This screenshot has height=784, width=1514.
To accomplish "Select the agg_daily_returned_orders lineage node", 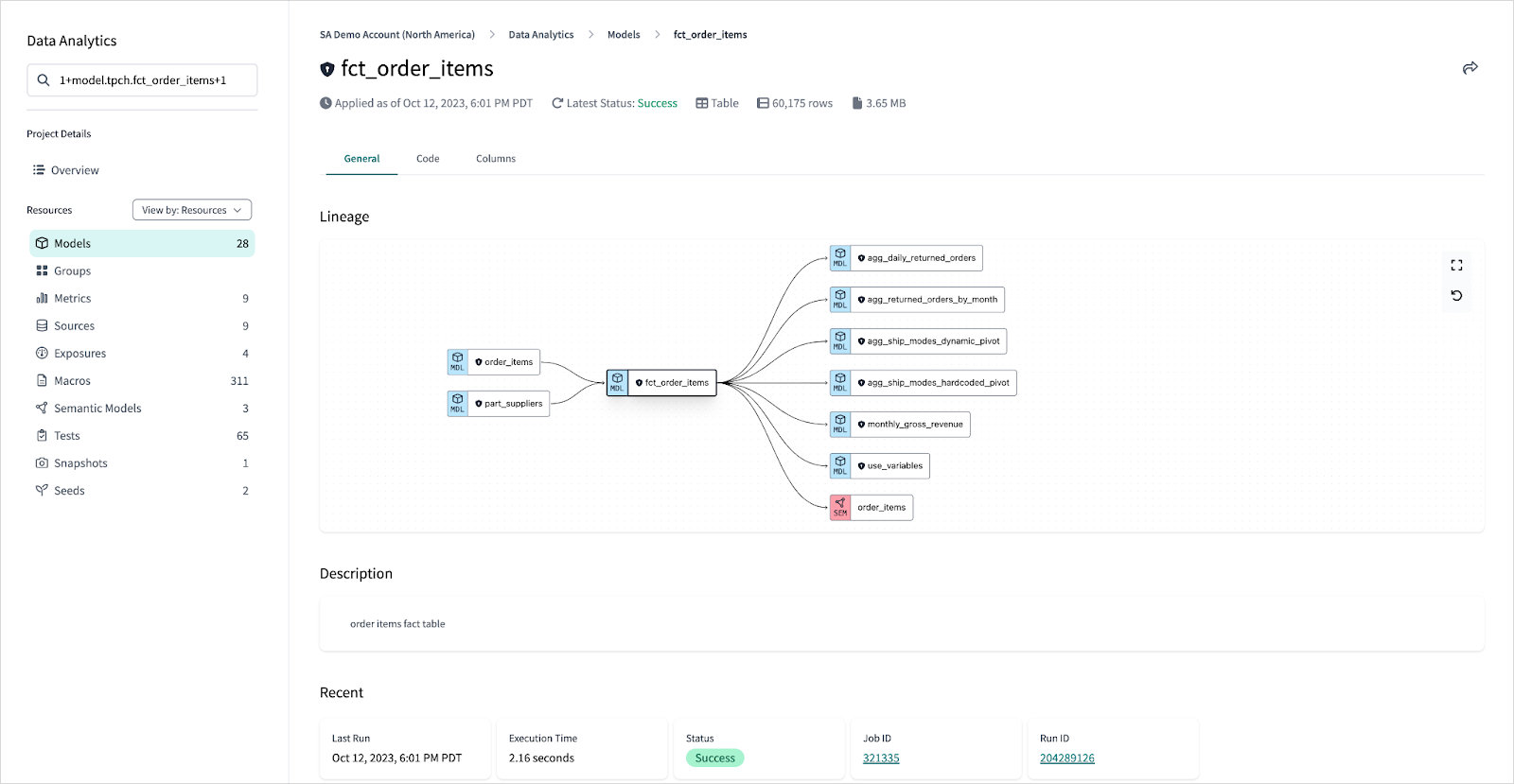I will click(907, 258).
